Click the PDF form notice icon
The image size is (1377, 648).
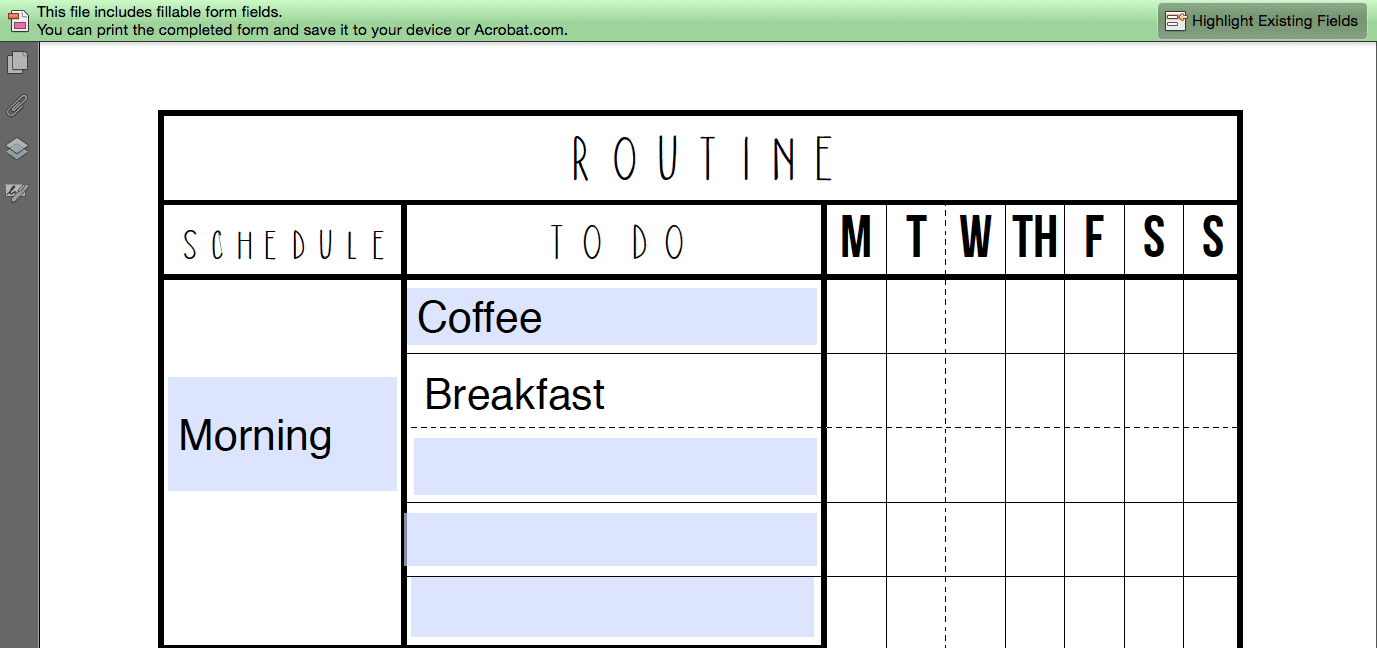pyautogui.click(x=19, y=20)
